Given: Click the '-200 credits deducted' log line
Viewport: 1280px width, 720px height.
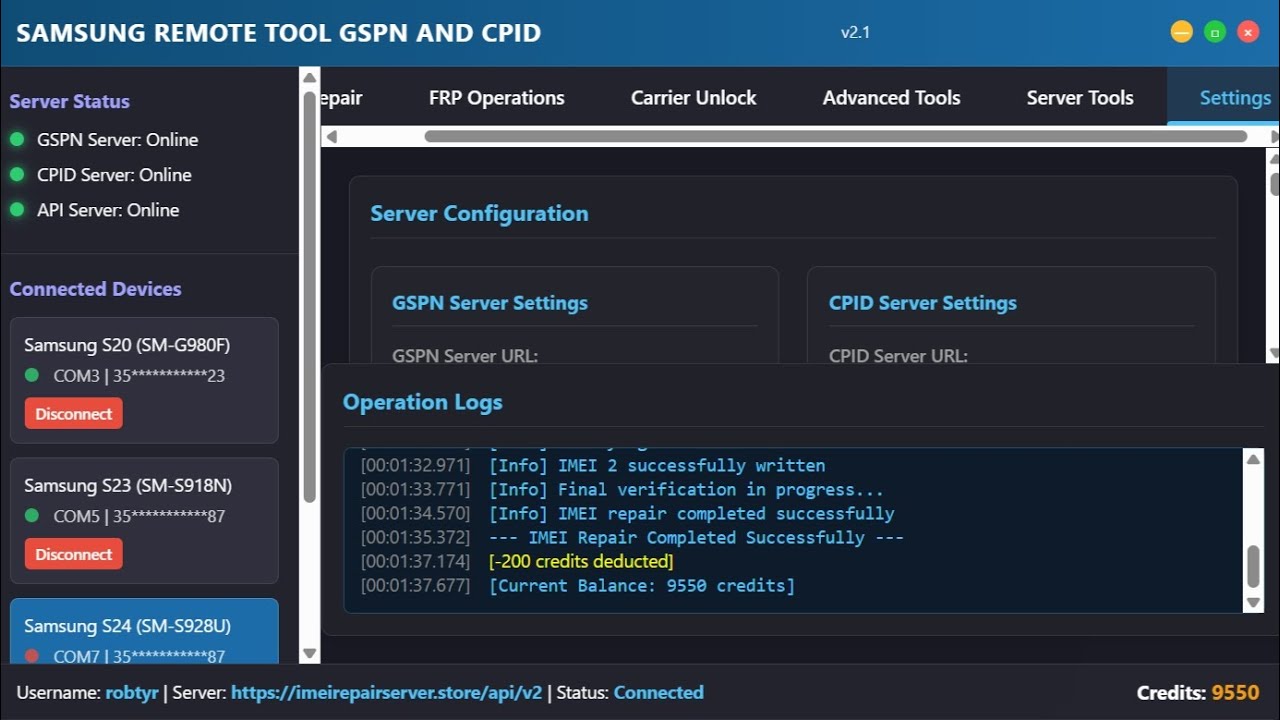Looking at the screenshot, I should 581,561.
